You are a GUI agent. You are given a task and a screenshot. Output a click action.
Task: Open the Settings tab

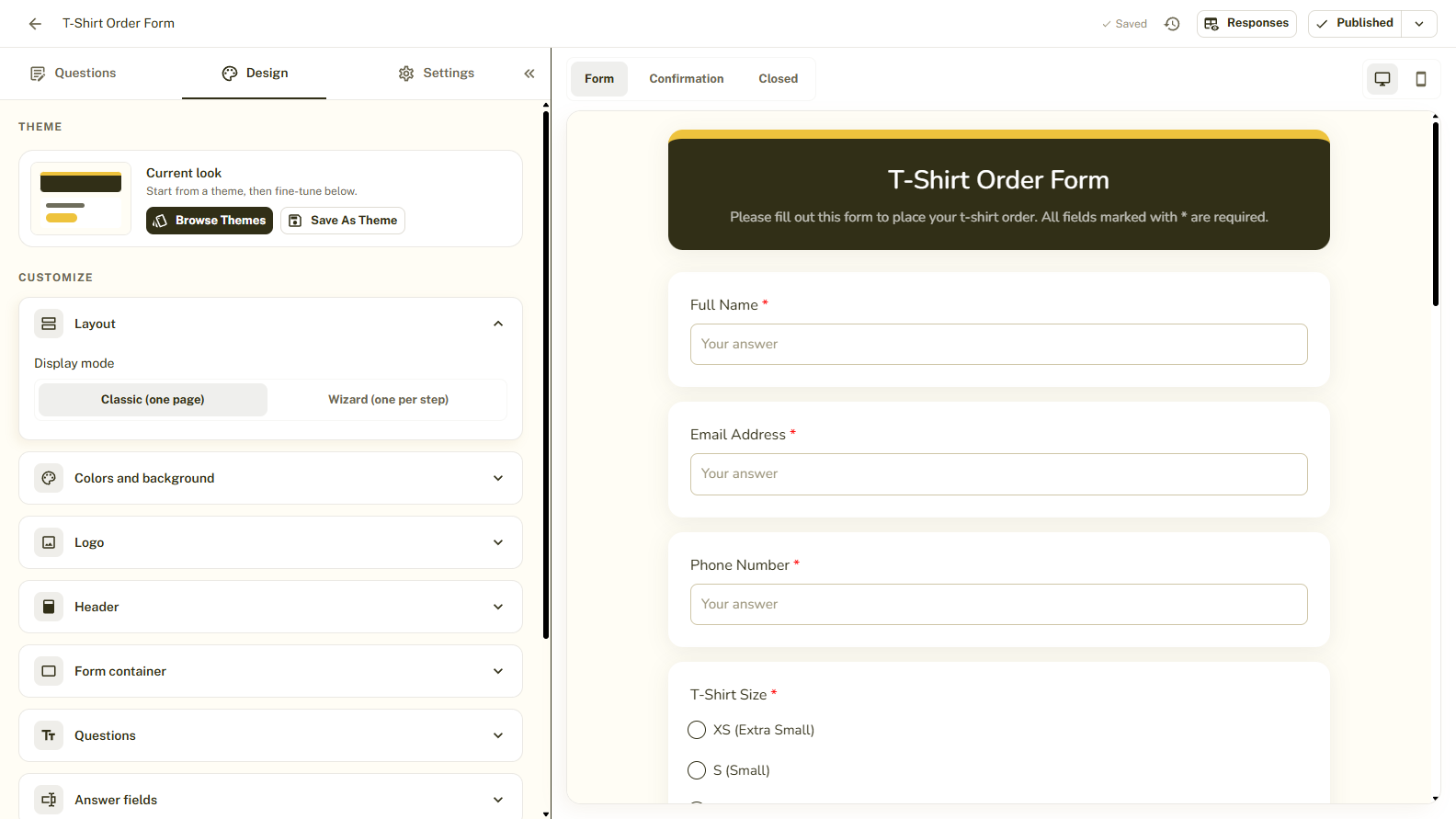(x=436, y=74)
